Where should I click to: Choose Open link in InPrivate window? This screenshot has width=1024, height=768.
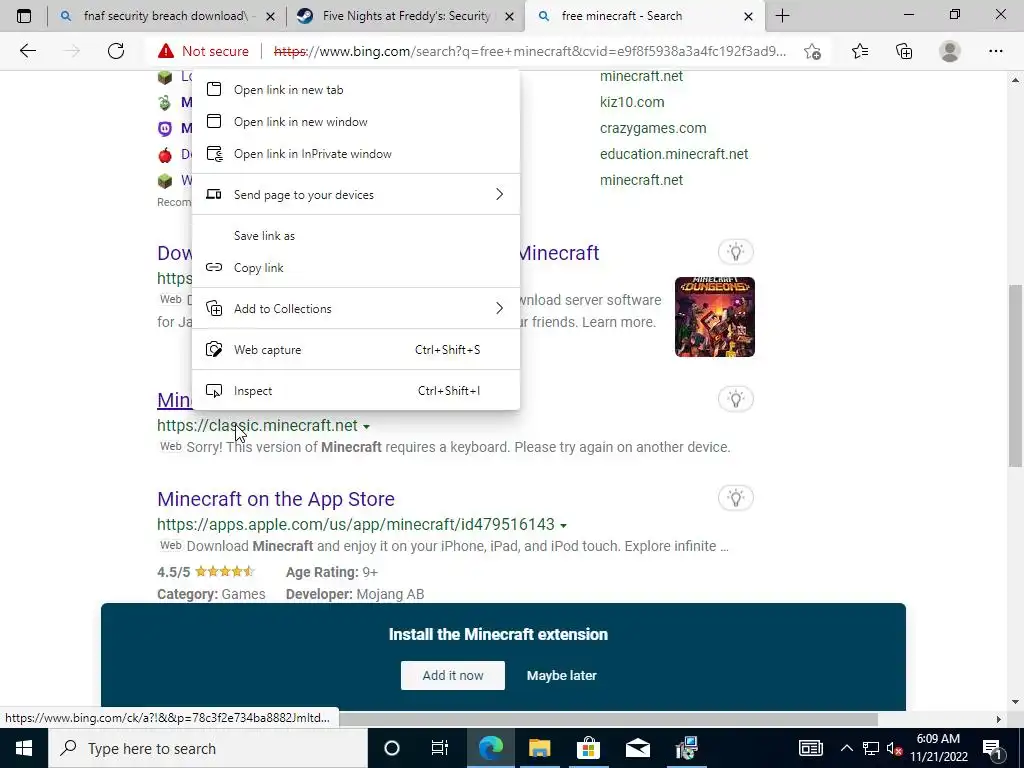click(356, 154)
